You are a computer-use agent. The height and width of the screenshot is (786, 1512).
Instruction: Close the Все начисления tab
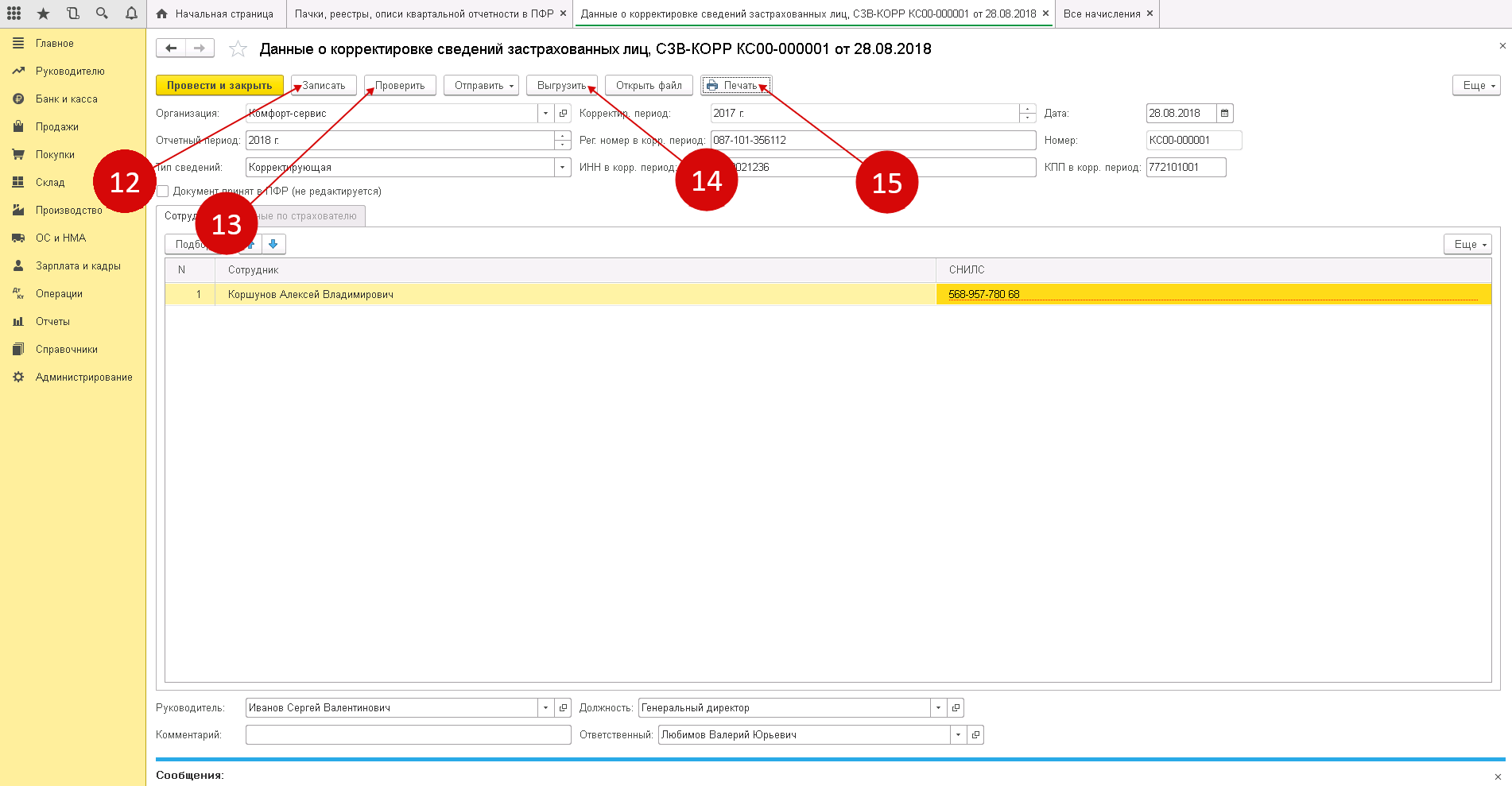tap(1150, 14)
